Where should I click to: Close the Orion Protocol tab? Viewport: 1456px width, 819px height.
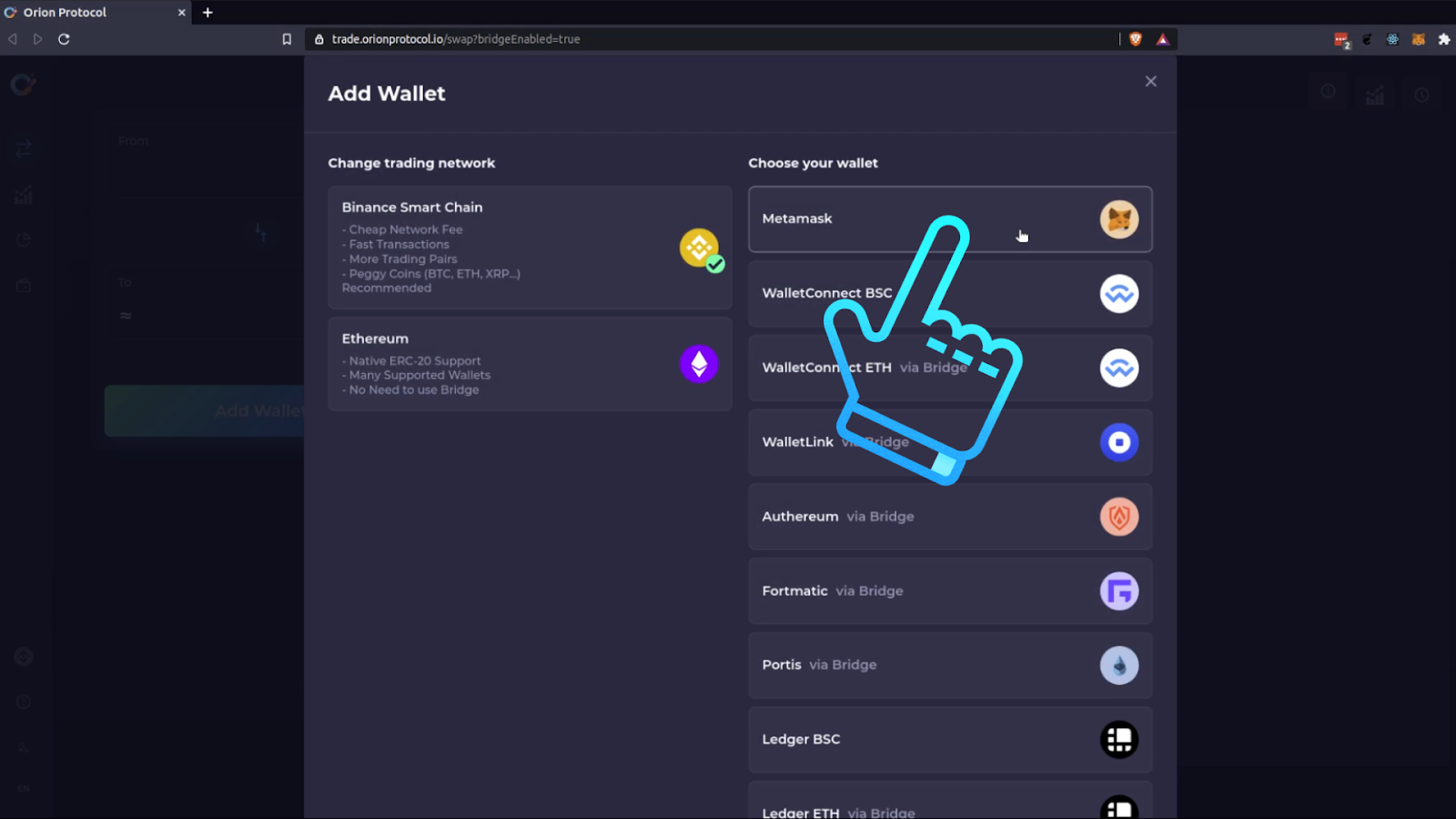182,13
